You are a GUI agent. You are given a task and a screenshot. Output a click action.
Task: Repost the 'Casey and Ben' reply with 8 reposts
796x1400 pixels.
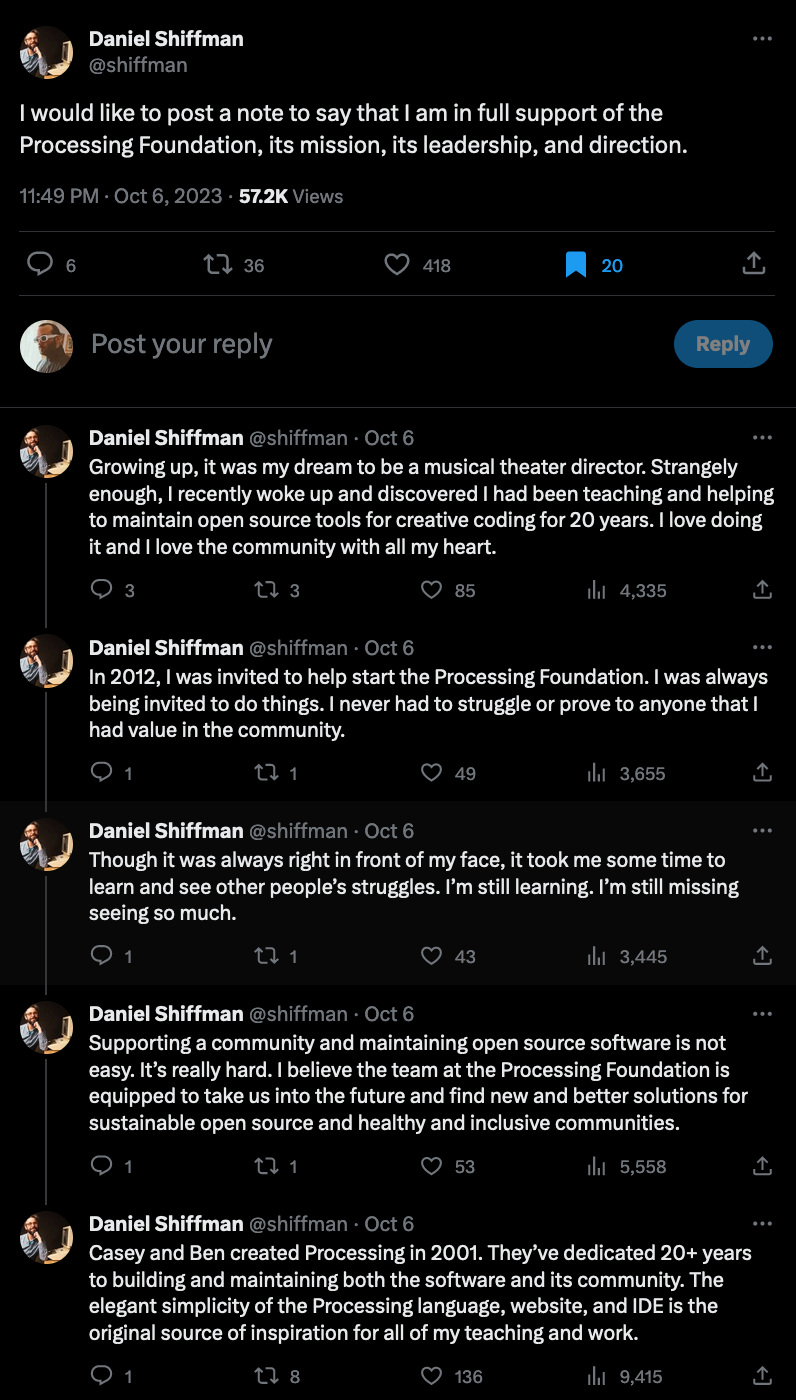pos(265,1376)
